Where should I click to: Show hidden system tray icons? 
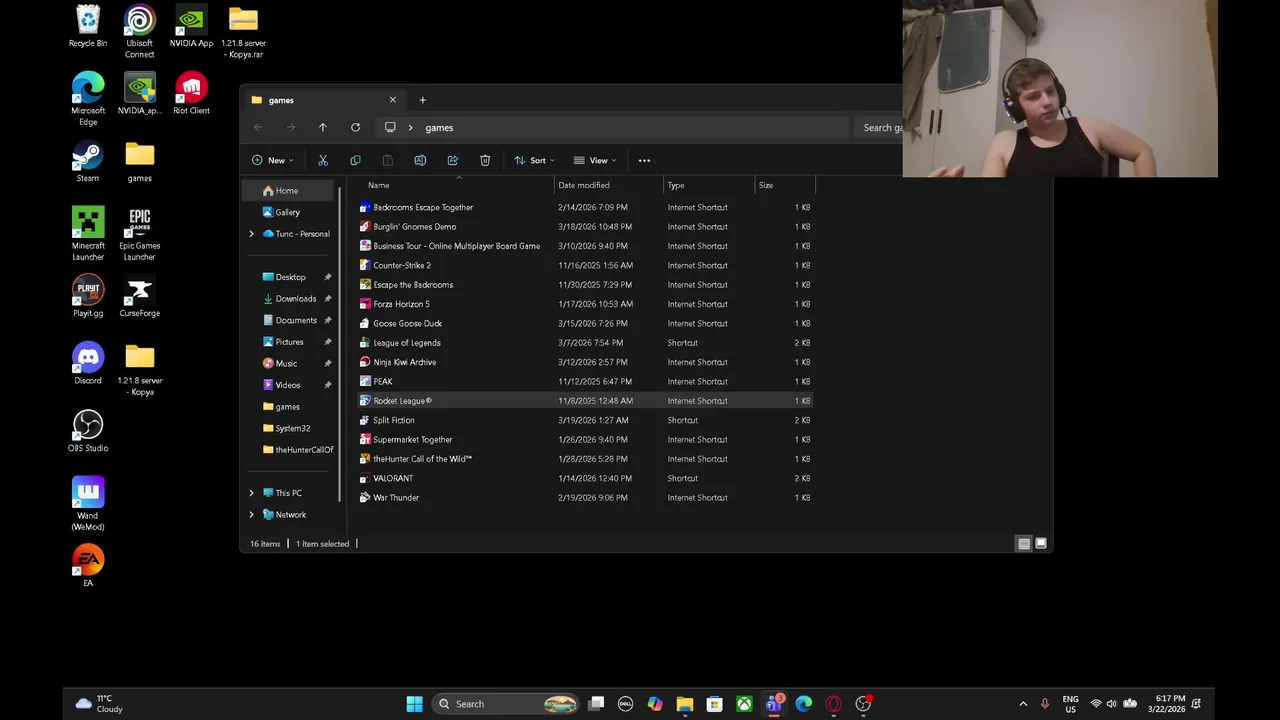[1022, 704]
